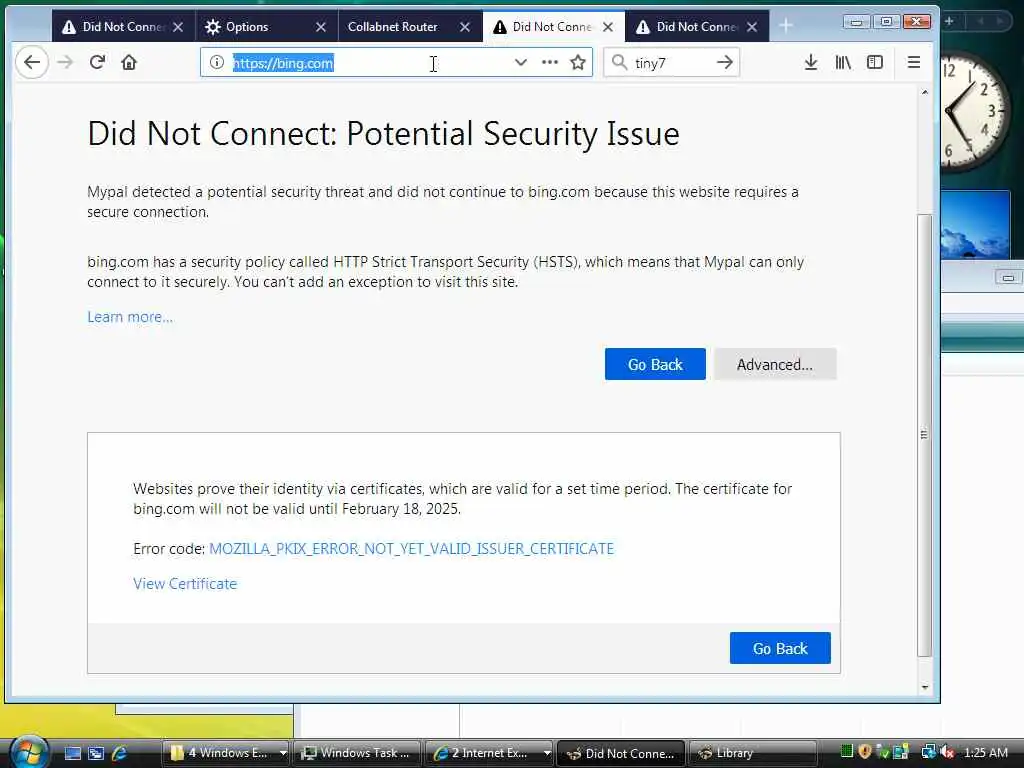The width and height of the screenshot is (1024, 768).
Task: Toggle the sidebar view
Action: point(875,63)
